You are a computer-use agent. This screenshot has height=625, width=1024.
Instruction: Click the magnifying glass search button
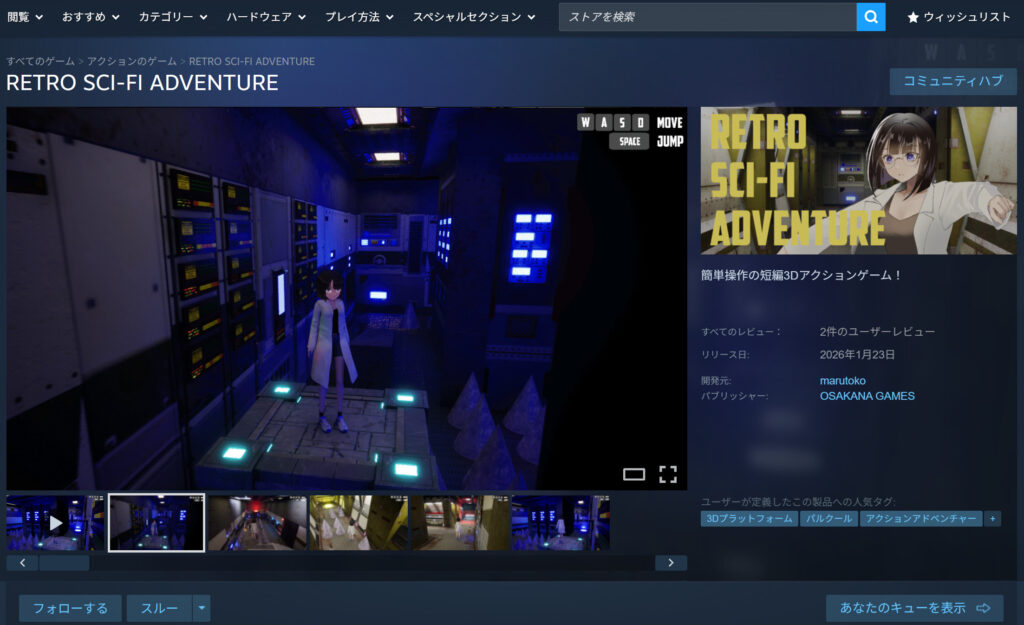(x=871, y=17)
